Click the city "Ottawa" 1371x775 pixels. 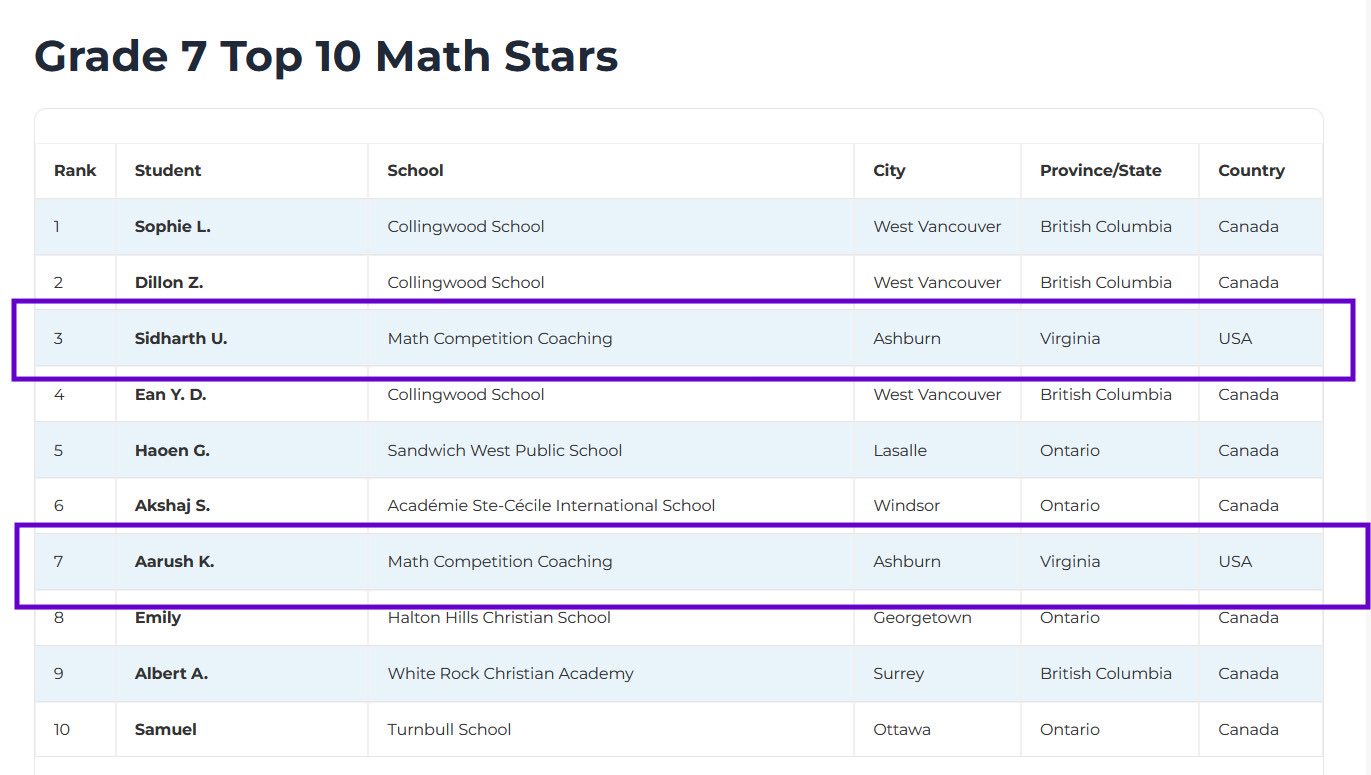point(902,729)
